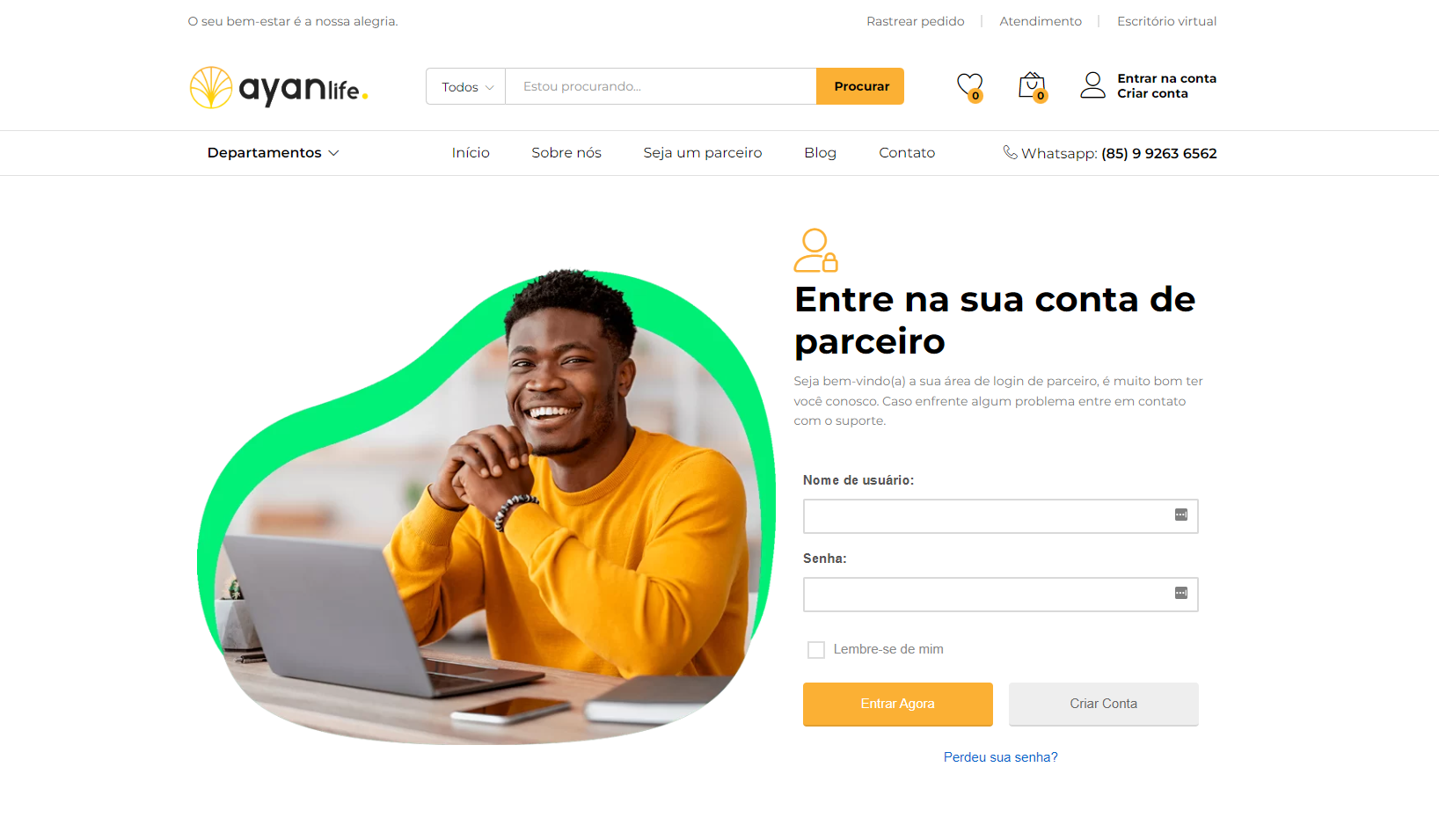
Task: Open the shopping bag cart icon
Action: pyautogui.click(x=1033, y=86)
